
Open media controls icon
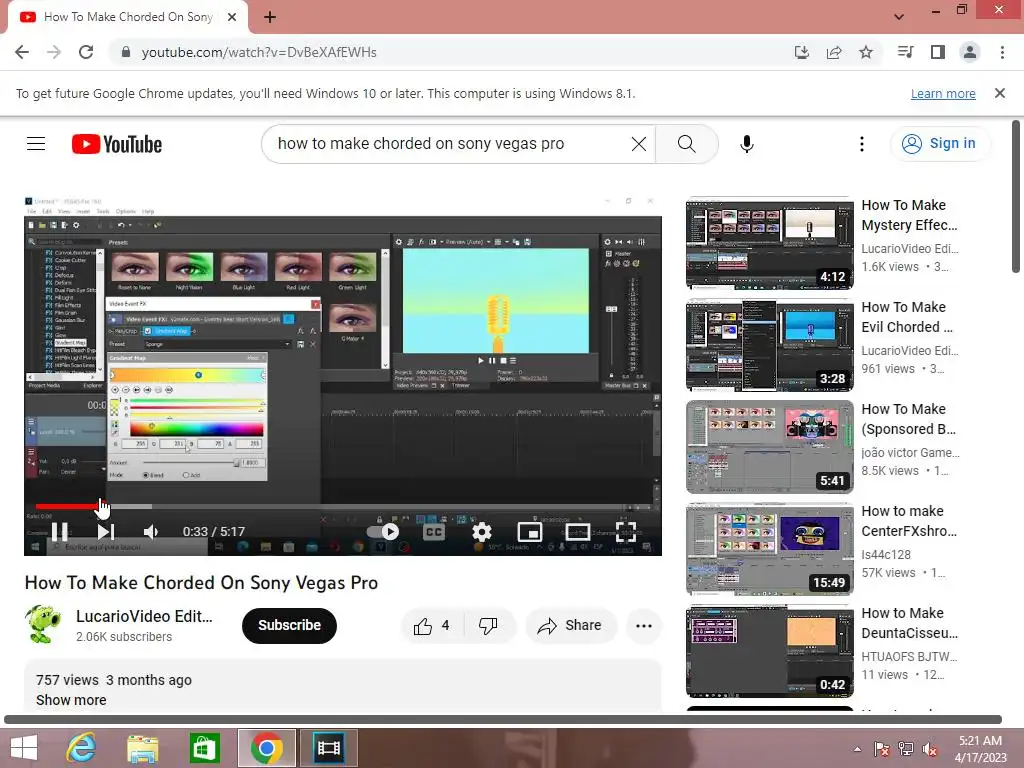[x=905, y=52]
